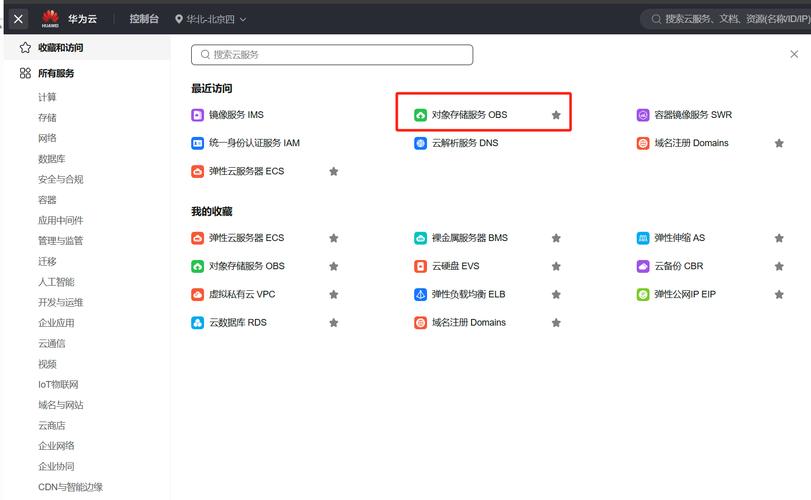Click the 容器镜像服务 SWR icon
The image size is (811, 500).
tap(643, 115)
